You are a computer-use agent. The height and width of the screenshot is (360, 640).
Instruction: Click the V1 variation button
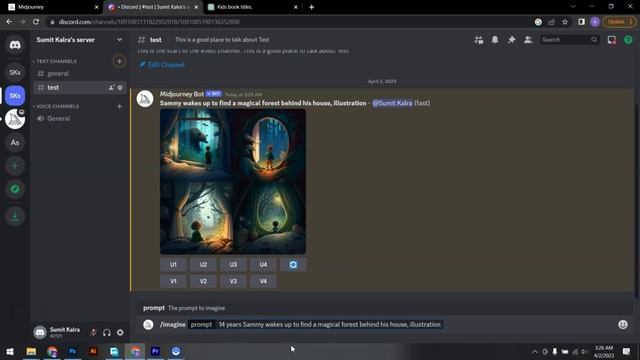point(173,281)
